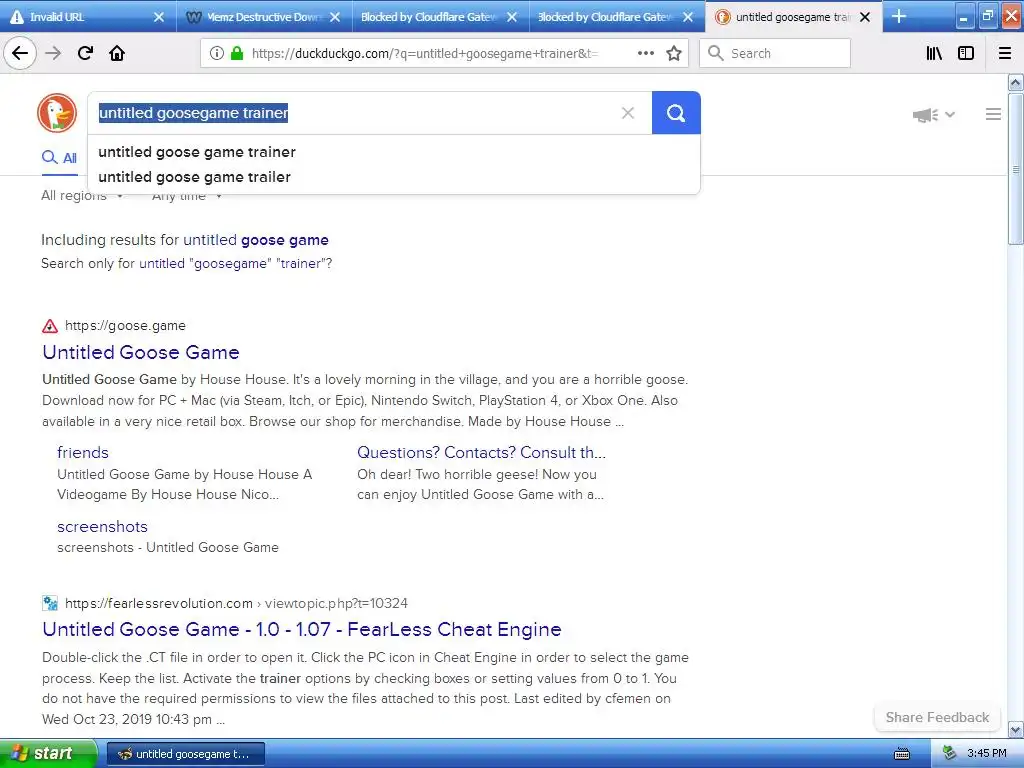Open the FearLess Cheat Engine result
This screenshot has width=1024, height=768.
pyautogui.click(x=302, y=629)
